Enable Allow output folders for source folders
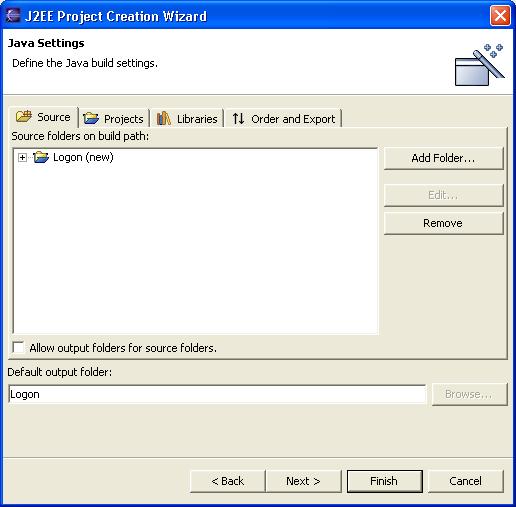Viewport: 516px width, 507px height. point(18,347)
